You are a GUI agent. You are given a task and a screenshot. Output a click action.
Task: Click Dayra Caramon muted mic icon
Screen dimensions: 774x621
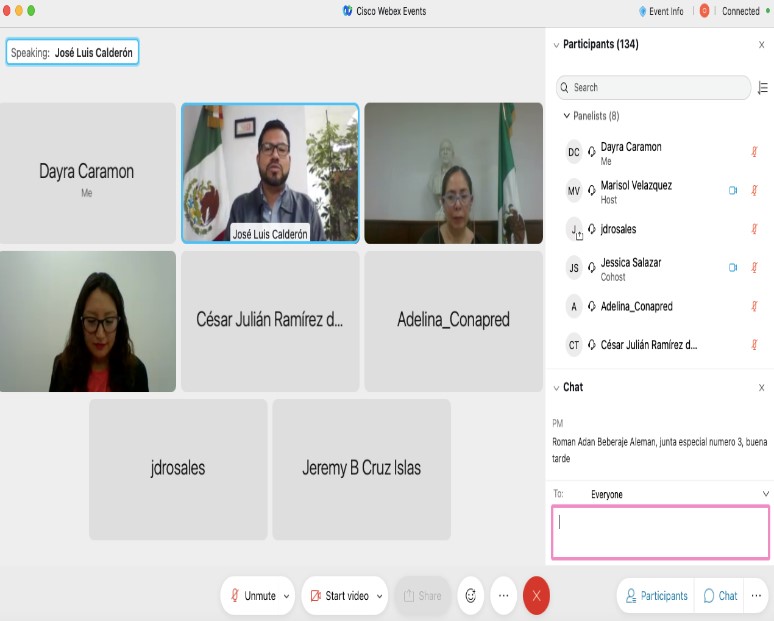754,152
